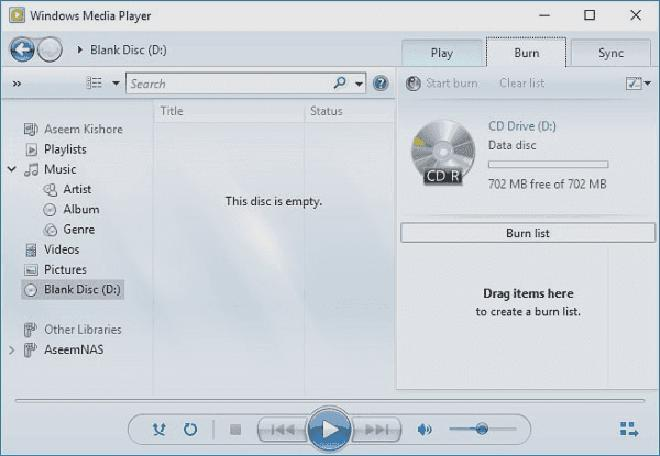Select Pictures in the navigation tree
660x456 pixels.
[x=65, y=269]
